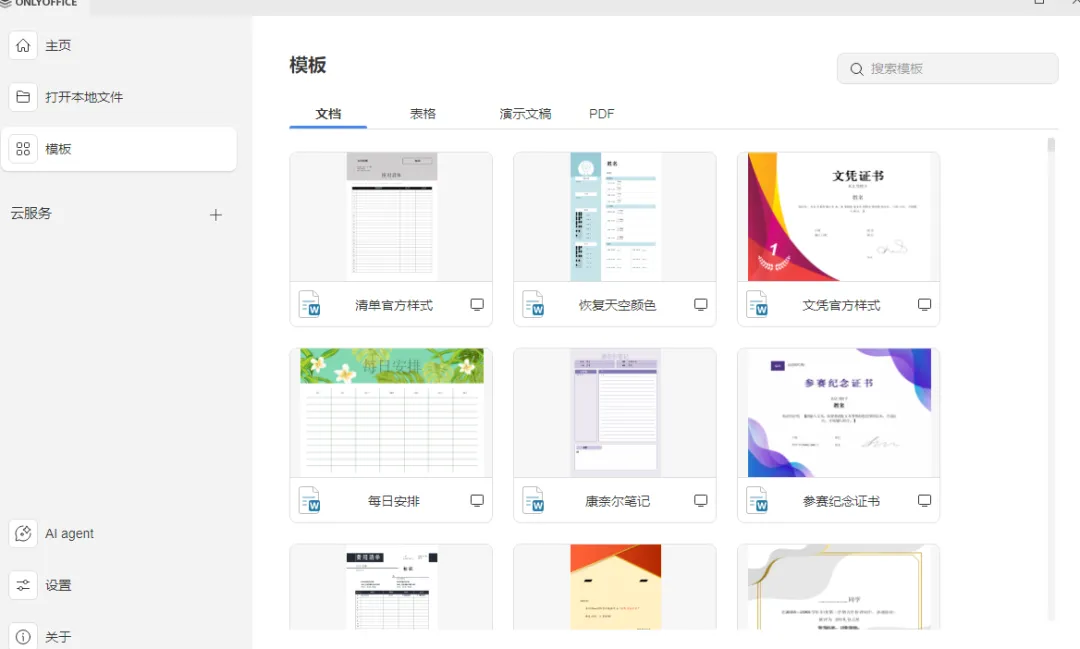1080x649 pixels.
Task: Click document icon beside 文凭官方样式
Action: coord(757,305)
